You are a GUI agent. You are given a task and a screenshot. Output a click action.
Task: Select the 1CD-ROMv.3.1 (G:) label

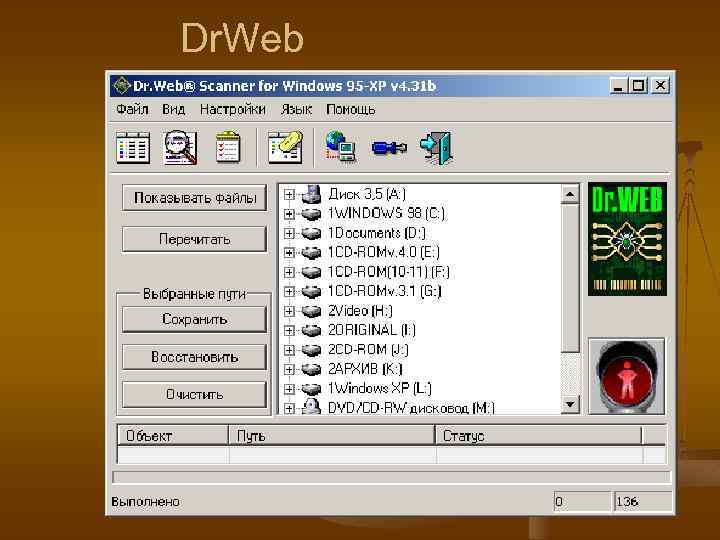[x=384, y=292]
